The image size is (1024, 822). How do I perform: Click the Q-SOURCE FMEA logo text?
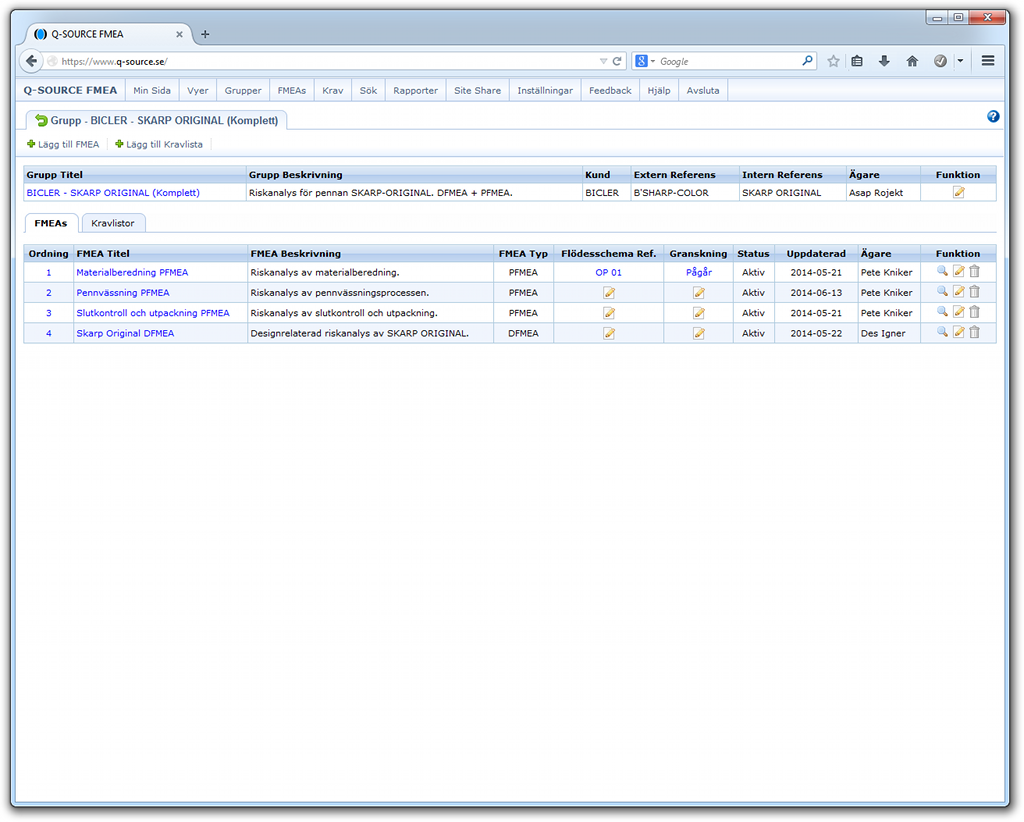pyautogui.click(x=71, y=90)
